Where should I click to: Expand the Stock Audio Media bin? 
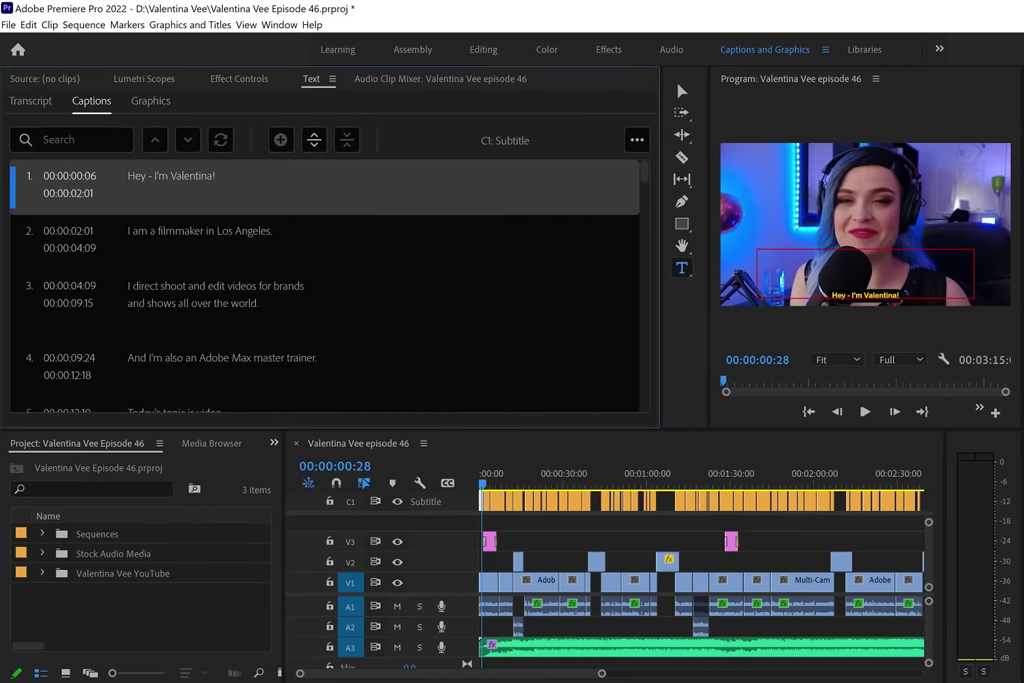coord(42,553)
